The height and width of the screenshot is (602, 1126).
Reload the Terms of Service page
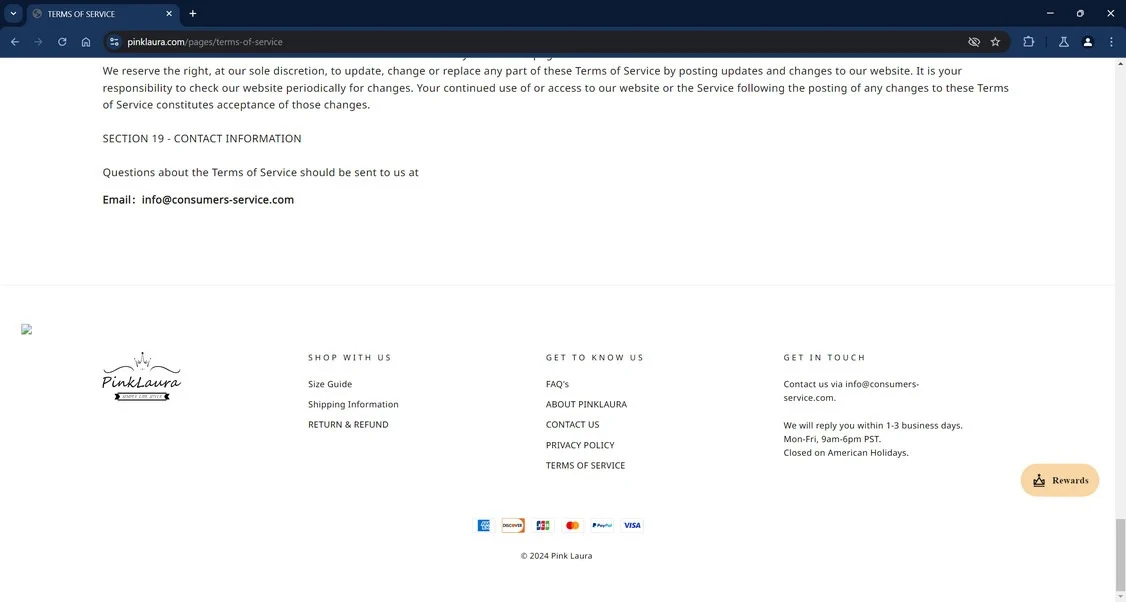click(x=62, y=42)
